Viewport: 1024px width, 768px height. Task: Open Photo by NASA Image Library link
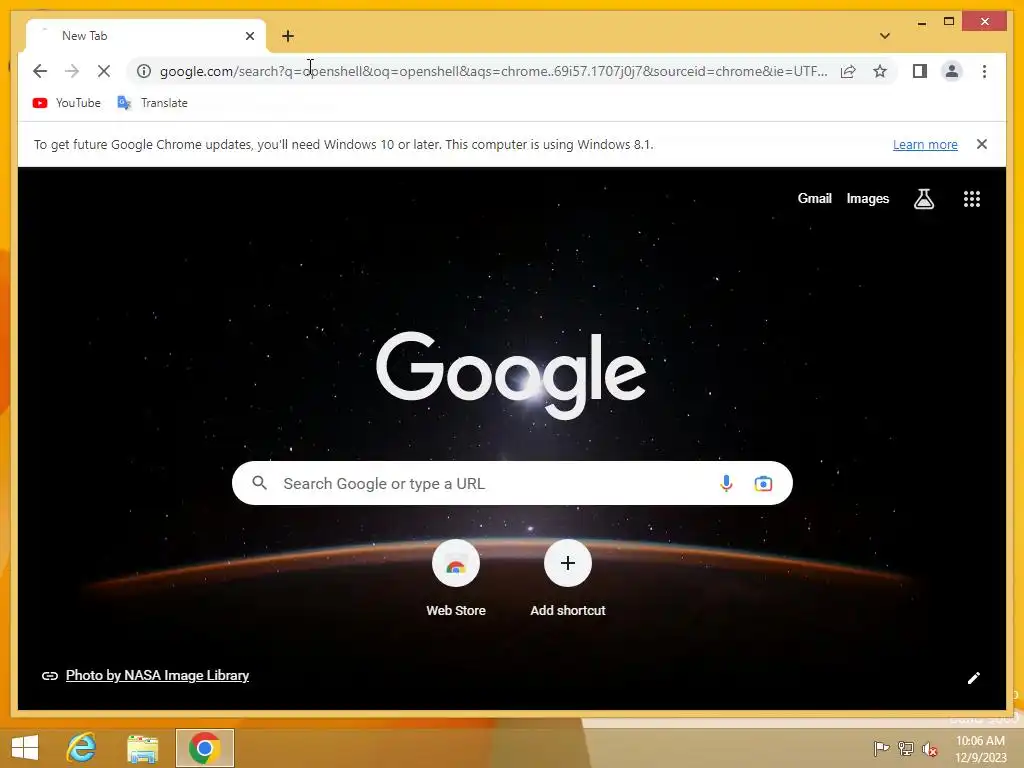[157, 675]
